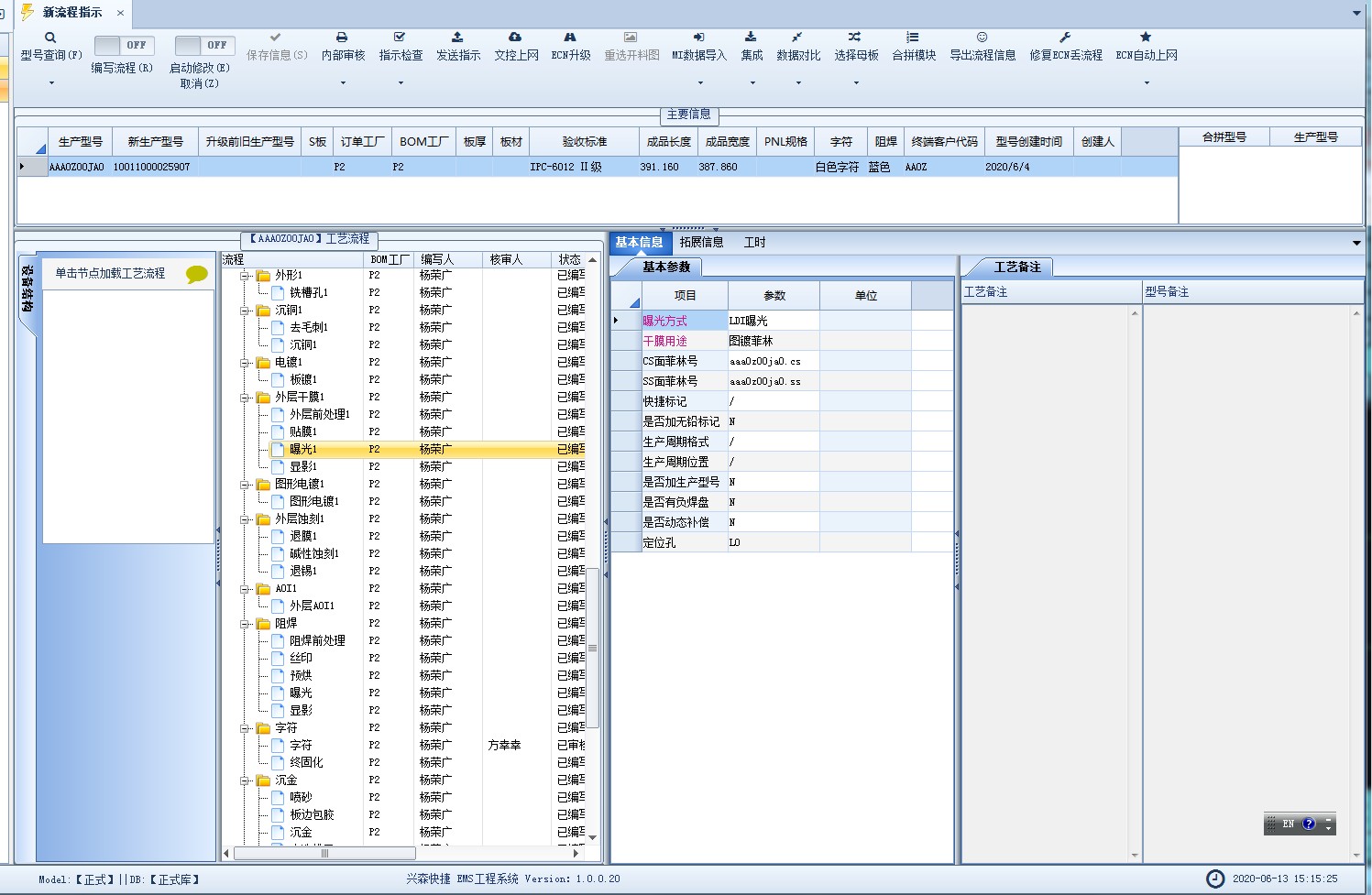Click the 文控上网 cloud upload icon
The width and height of the screenshot is (1372, 895).
click(x=515, y=38)
